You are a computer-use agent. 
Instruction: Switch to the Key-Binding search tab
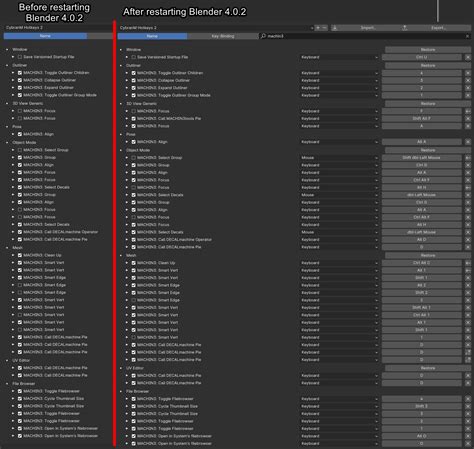tap(223, 36)
